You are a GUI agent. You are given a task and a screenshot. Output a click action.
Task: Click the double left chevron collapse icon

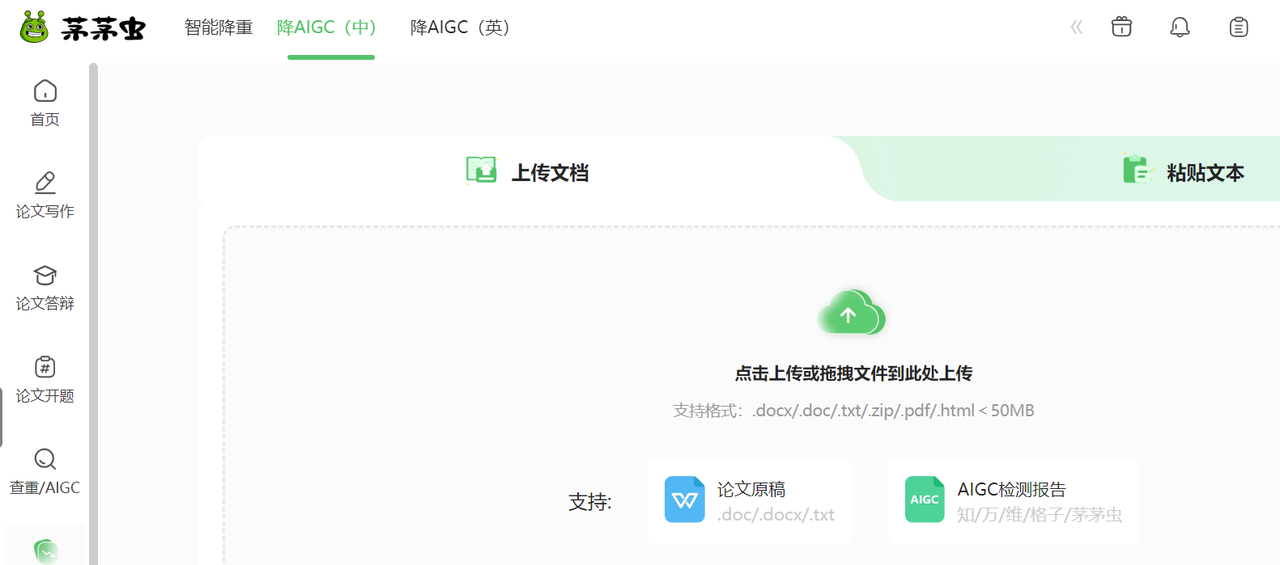click(1076, 28)
